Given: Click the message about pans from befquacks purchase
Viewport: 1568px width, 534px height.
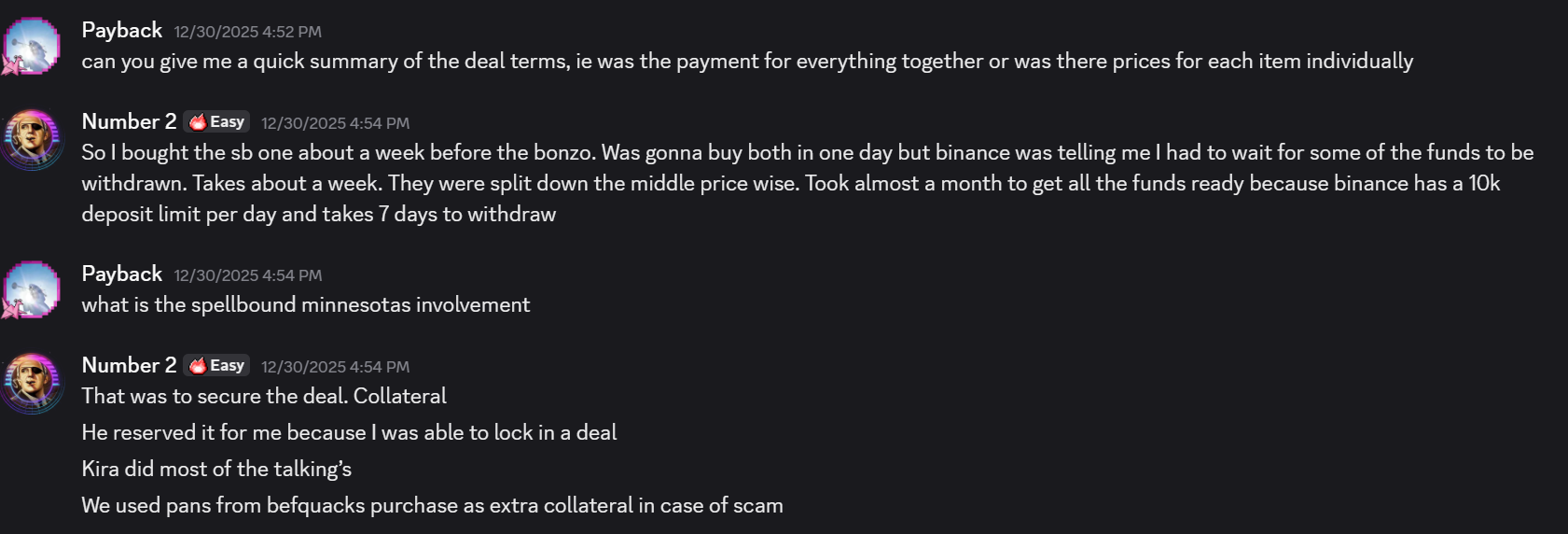Looking at the screenshot, I should click(432, 506).
